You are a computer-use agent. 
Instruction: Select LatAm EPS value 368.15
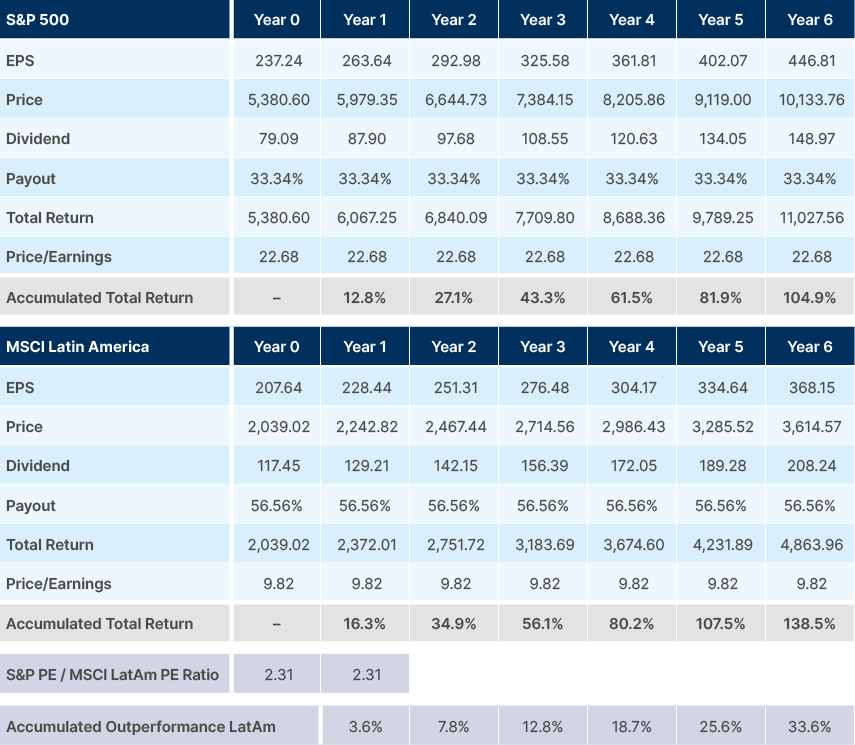(811, 388)
